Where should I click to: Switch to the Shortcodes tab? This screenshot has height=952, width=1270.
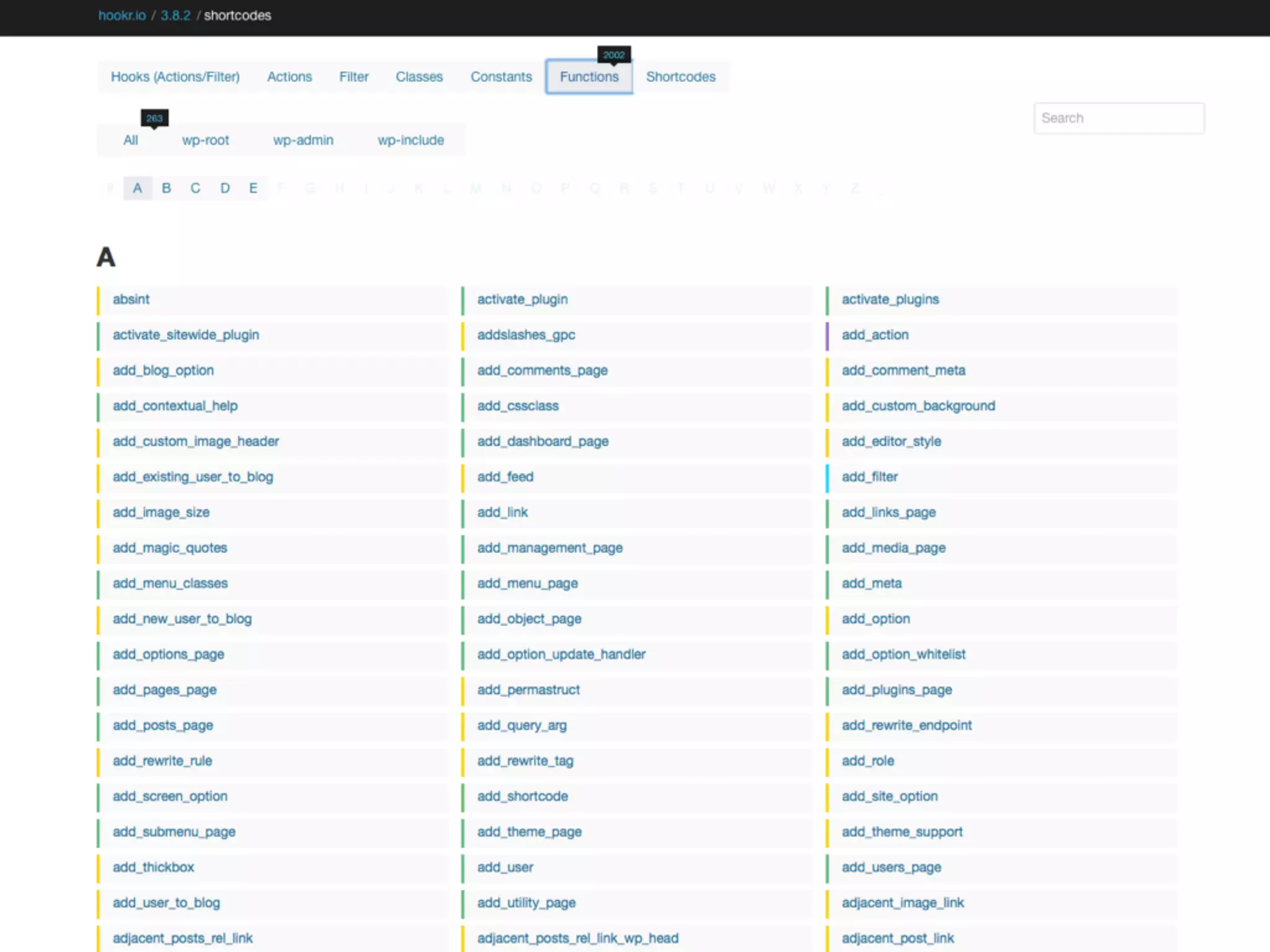point(680,77)
